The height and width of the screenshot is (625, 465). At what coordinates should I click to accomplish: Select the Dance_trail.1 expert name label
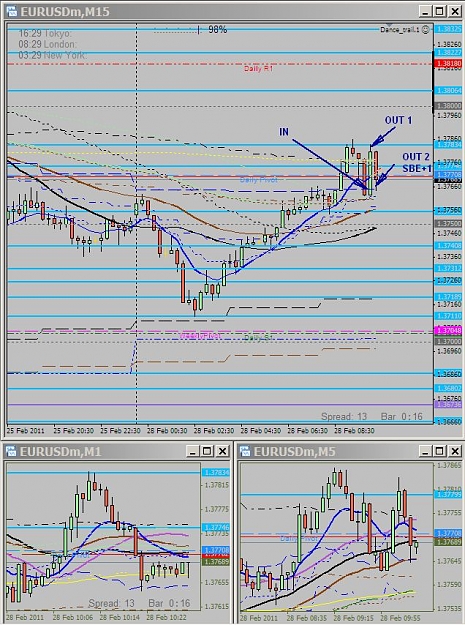point(400,30)
